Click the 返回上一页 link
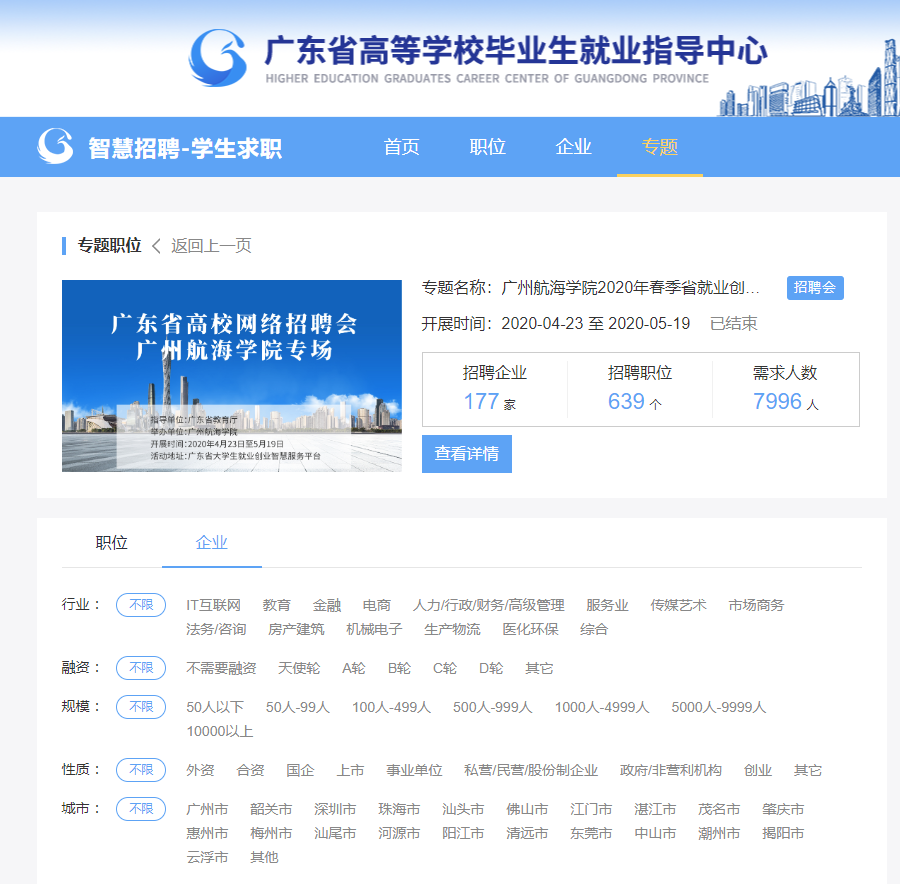The image size is (900, 884). pos(211,246)
